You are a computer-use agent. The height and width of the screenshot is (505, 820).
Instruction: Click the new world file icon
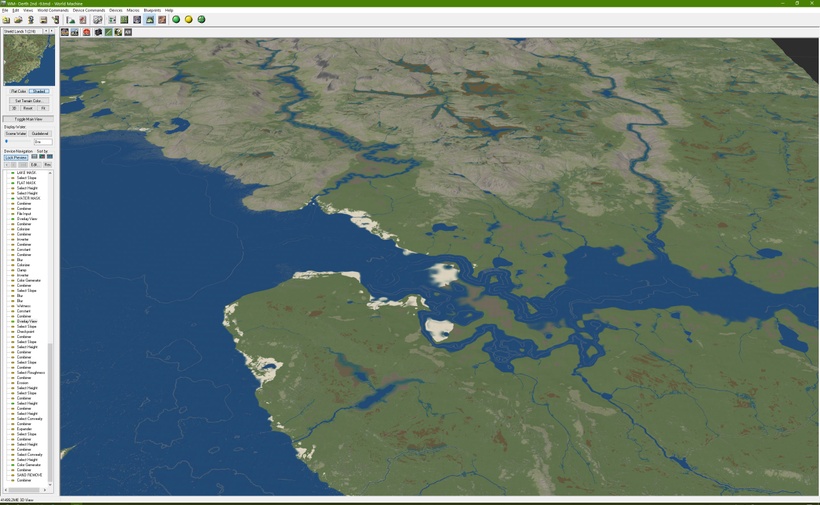coord(6,19)
